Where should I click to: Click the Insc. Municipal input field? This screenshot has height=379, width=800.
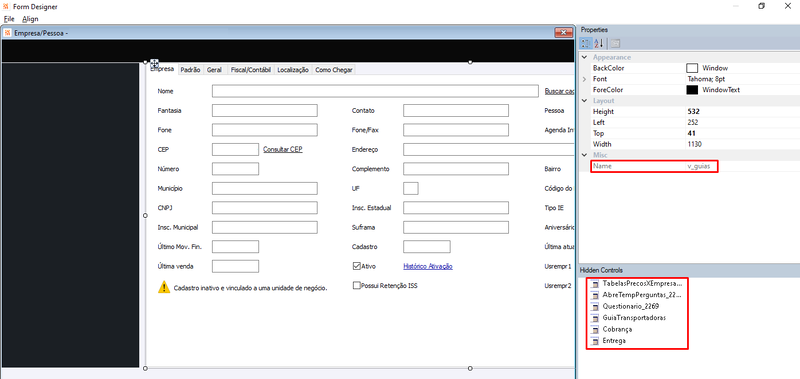coord(265,227)
